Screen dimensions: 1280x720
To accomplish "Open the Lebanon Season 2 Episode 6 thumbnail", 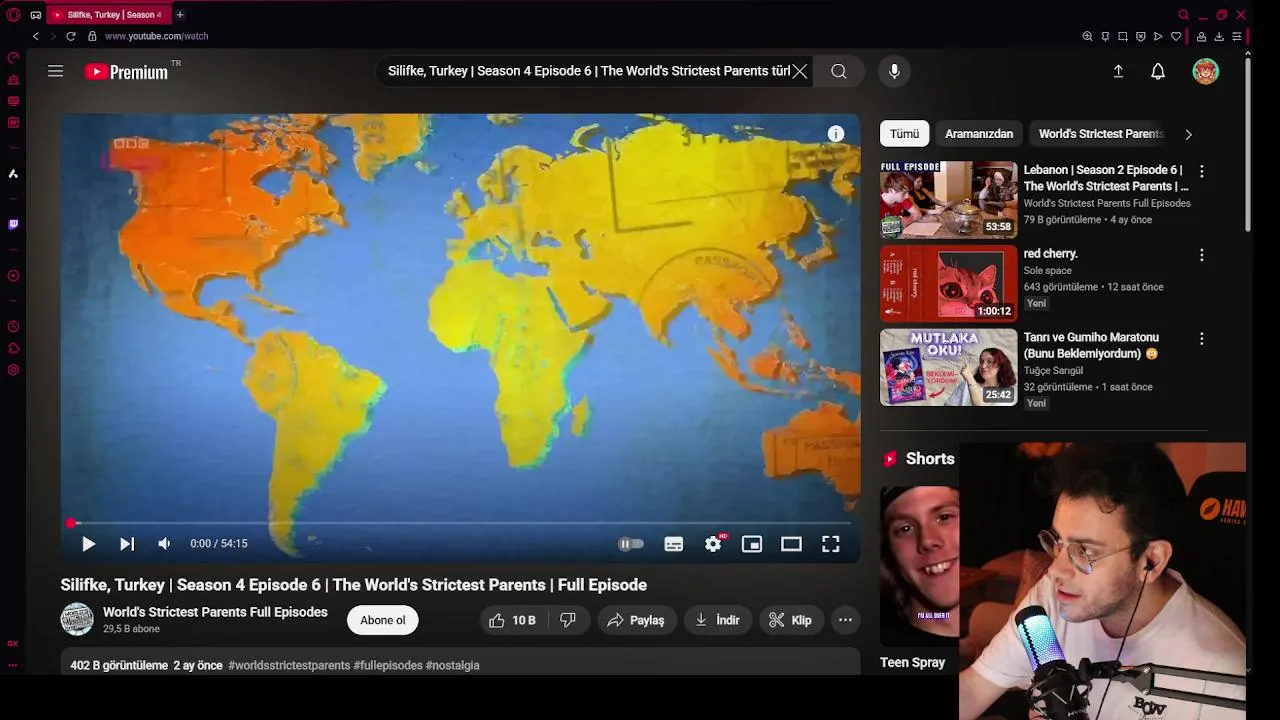I will pos(948,200).
